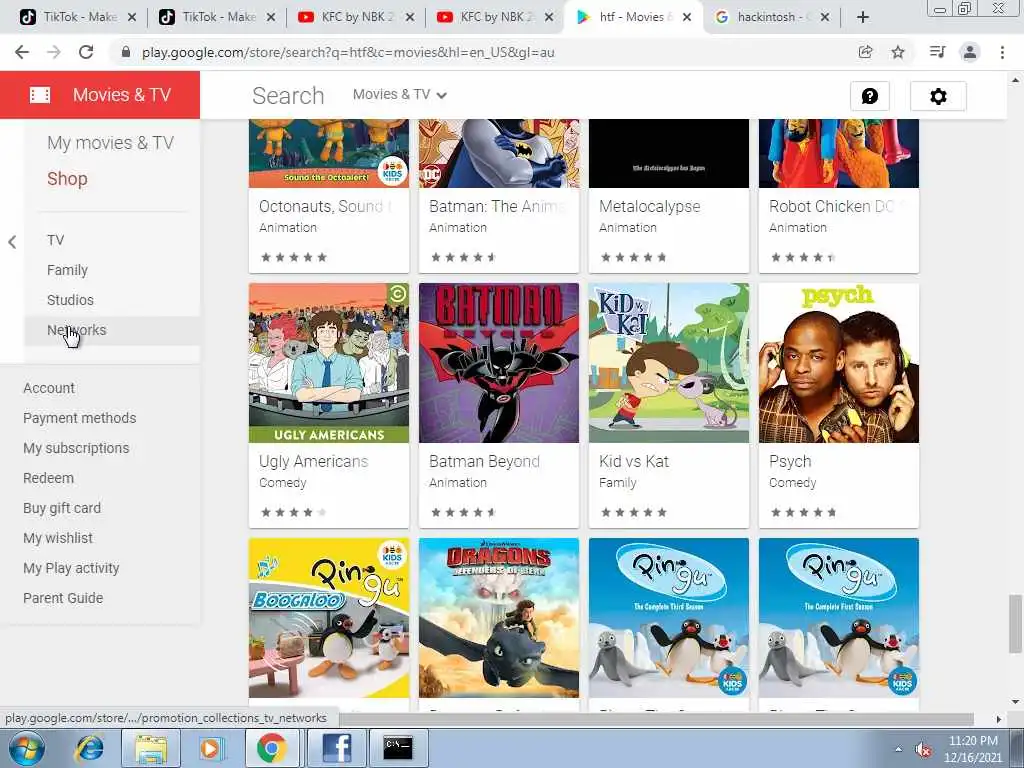Open My wishlist
Screen dimensions: 1024x768
[x=58, y=539]
